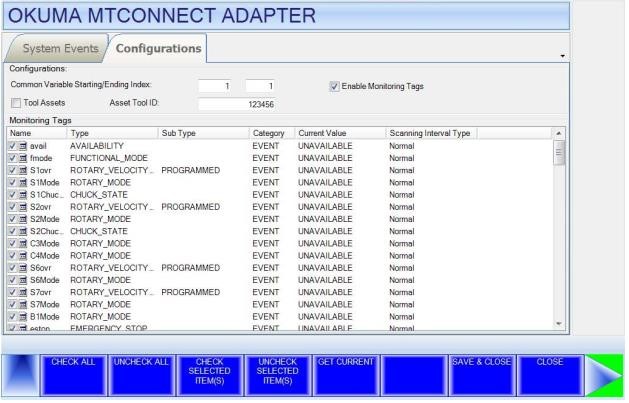Click the tag icon beside C3Mode

(x=23, y=244)
